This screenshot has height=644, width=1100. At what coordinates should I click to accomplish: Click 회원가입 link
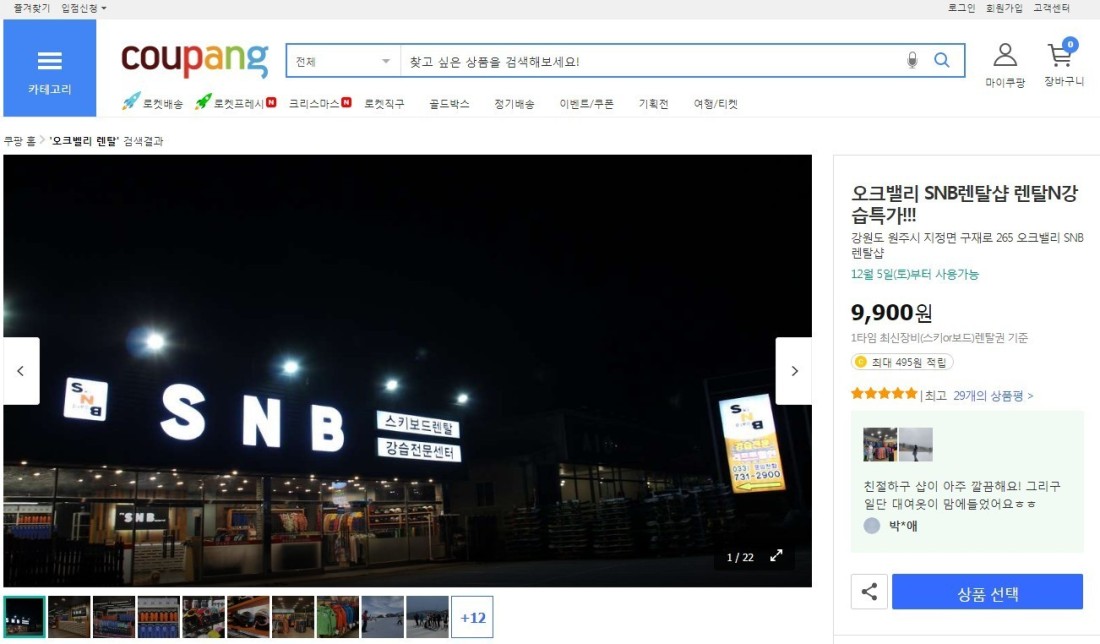click(x=1004, y=8)
